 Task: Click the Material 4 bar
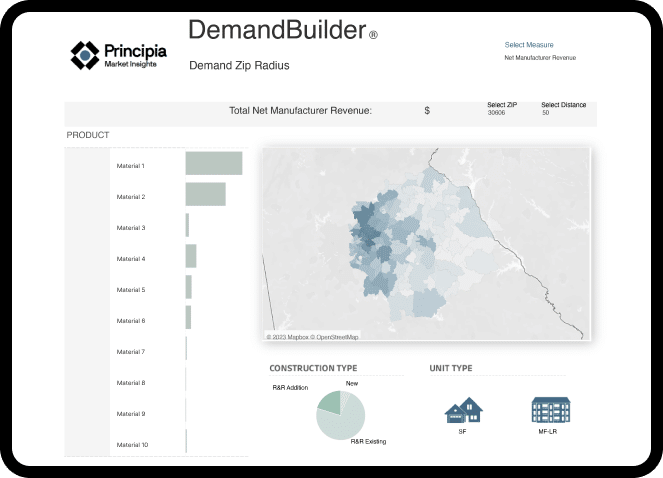[x=191, y=256]
